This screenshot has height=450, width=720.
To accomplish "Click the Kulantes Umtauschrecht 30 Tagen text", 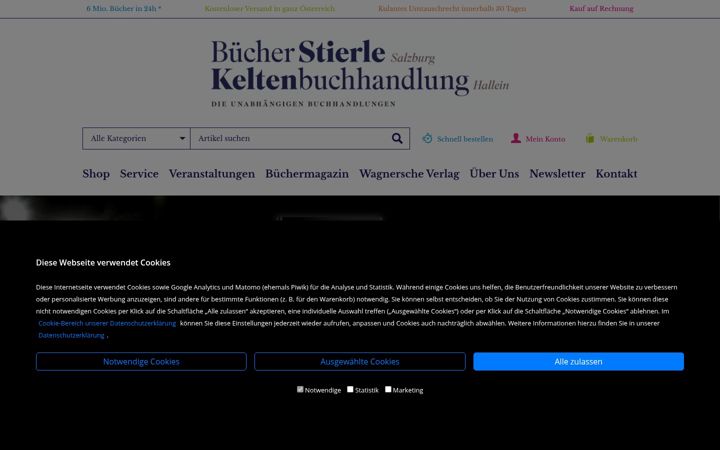I will click(x=452, y=8).
